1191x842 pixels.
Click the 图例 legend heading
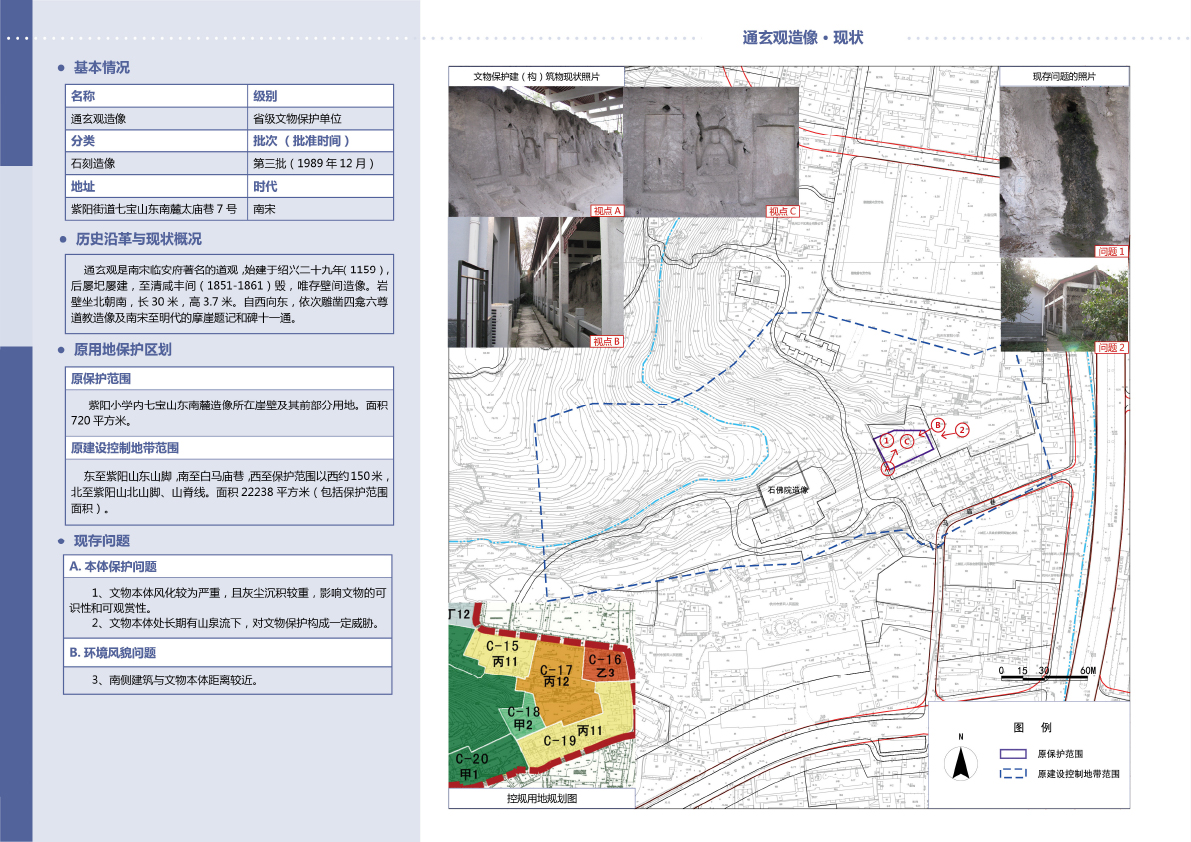click(x=1032, y=727)
